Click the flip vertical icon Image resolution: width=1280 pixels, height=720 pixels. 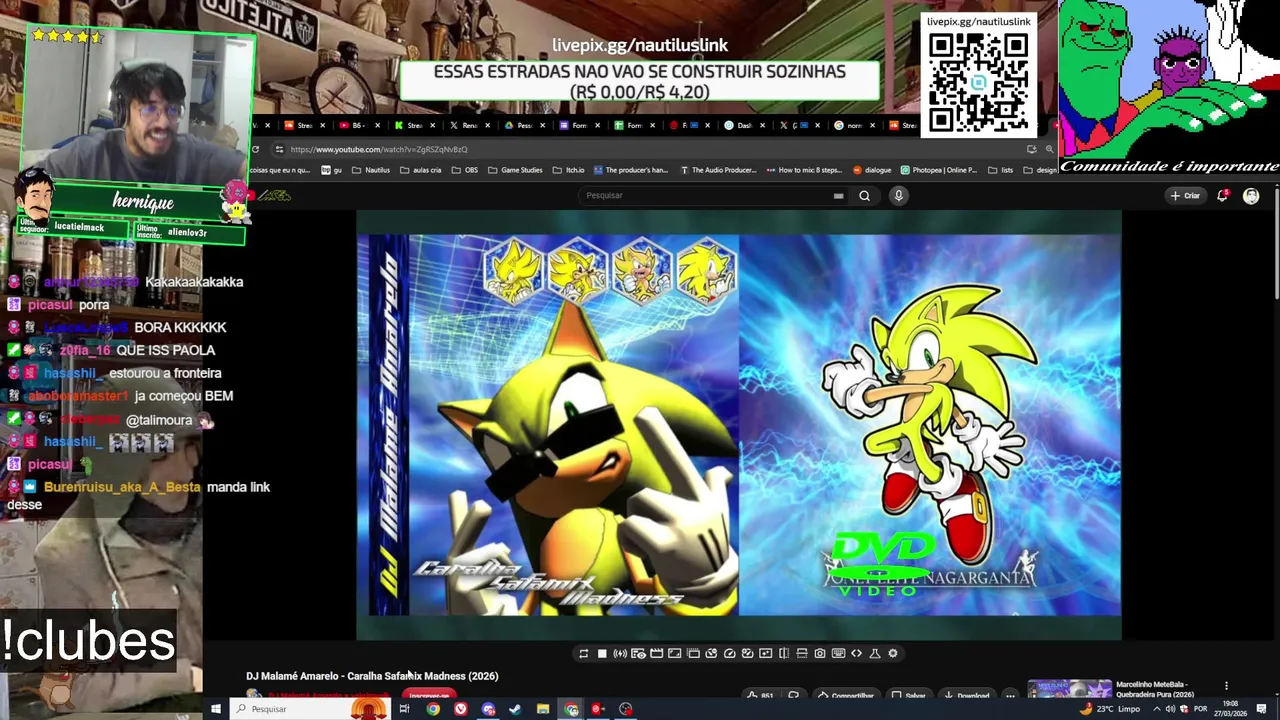[x=801, y=653]
